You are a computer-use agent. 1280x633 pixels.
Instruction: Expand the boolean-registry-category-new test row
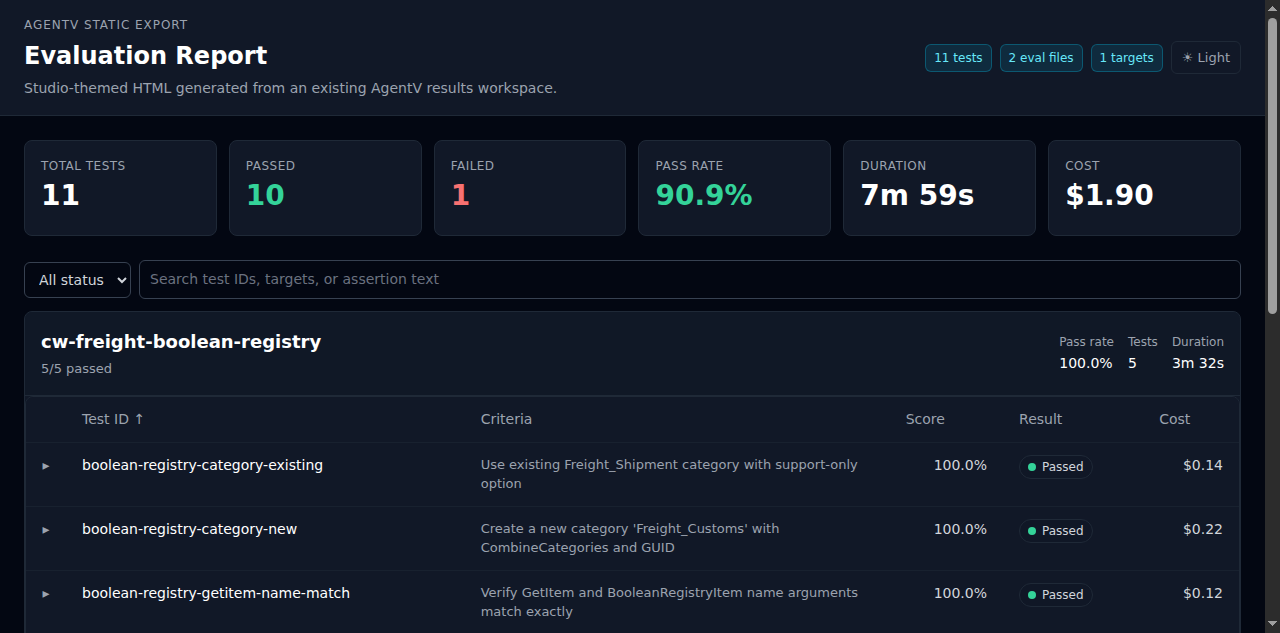click(x=45, y=530)
